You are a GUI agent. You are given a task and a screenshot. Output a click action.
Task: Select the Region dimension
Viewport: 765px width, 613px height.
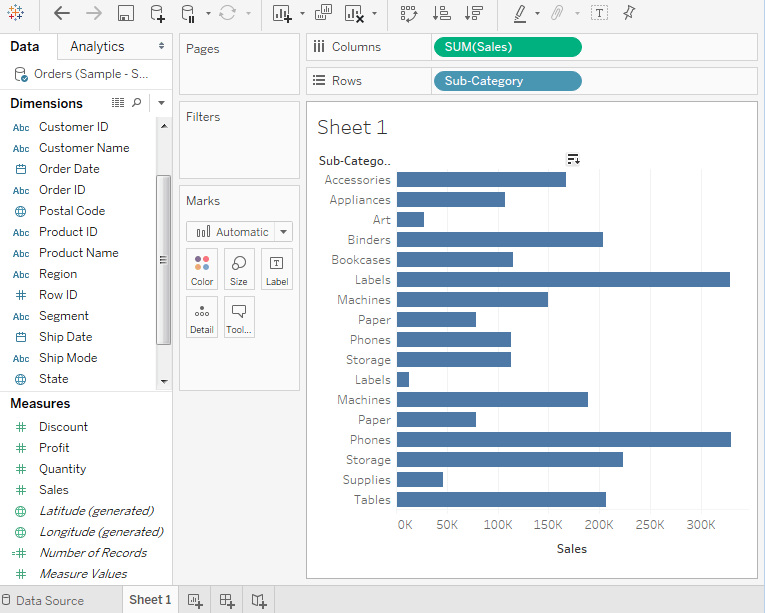coord(58,274)
